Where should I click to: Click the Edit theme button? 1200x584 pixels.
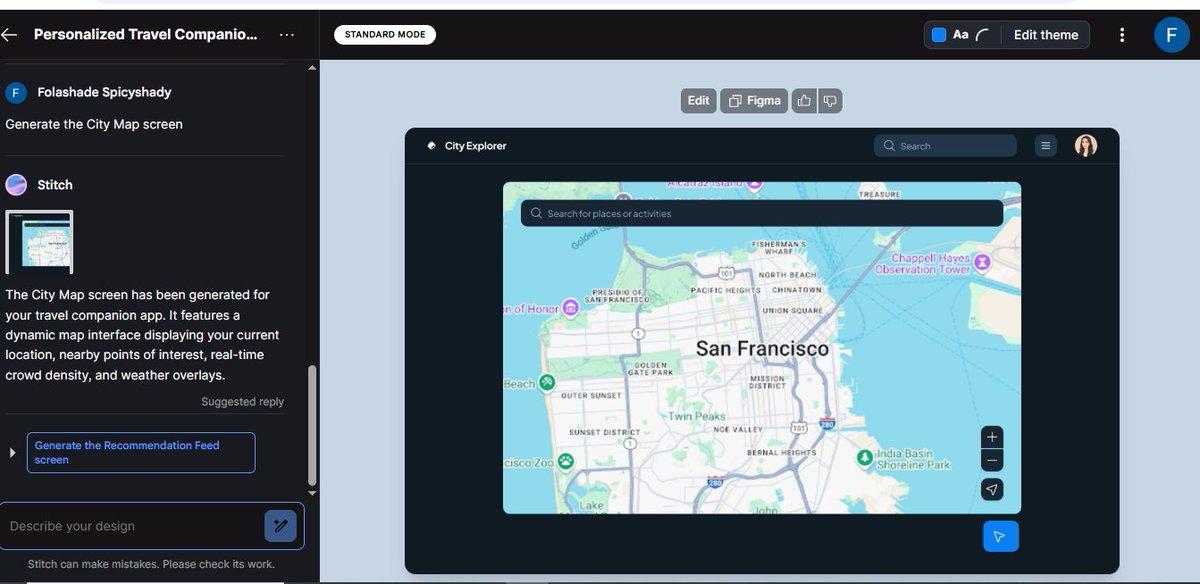click(1046, 34)
